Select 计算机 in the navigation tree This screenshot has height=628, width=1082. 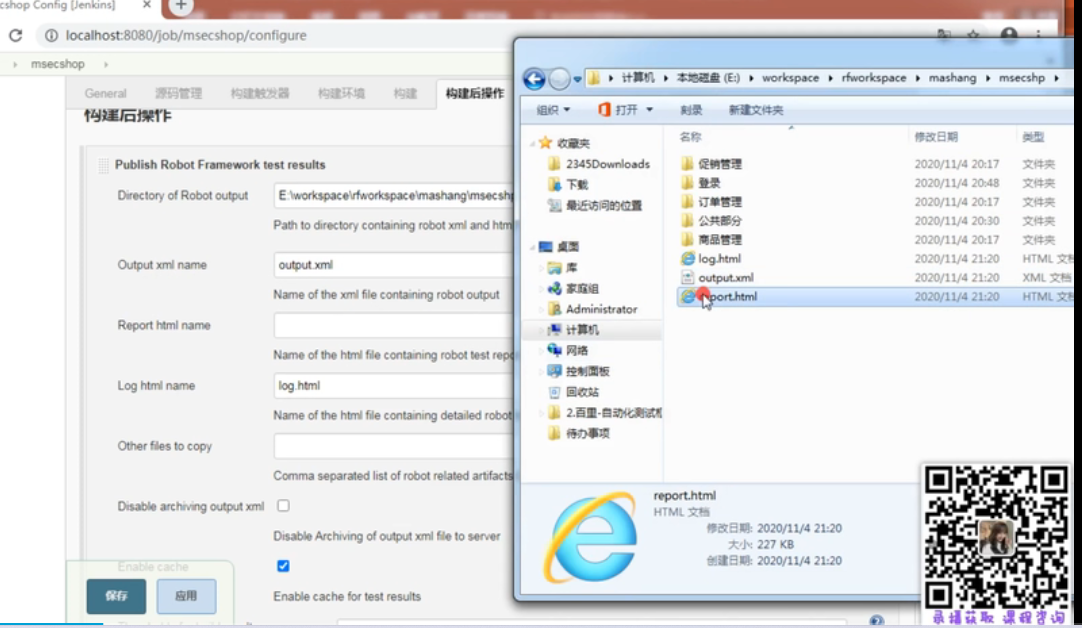pos(573,330)
